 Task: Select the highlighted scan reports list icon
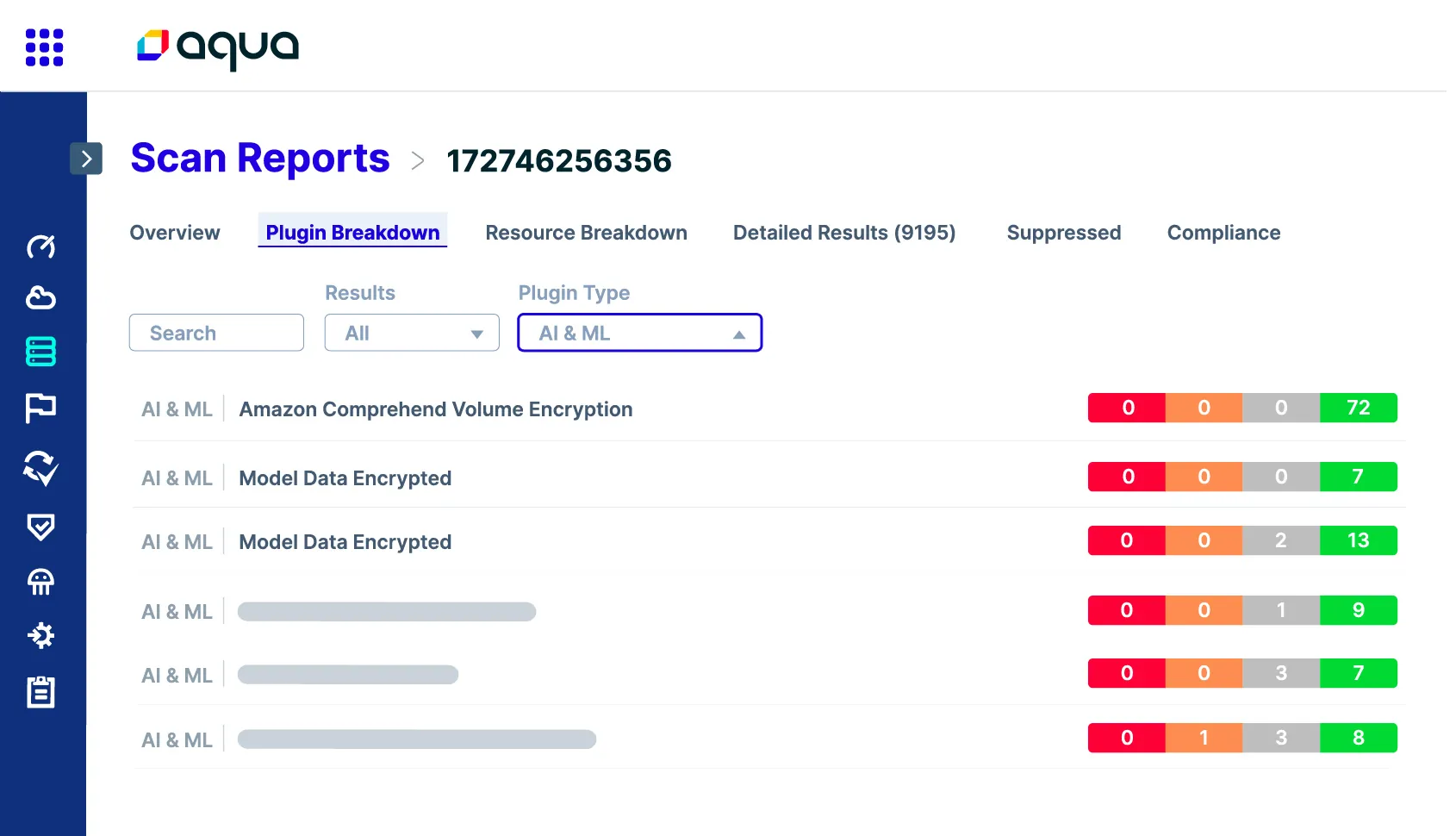[x=40, y=352]
